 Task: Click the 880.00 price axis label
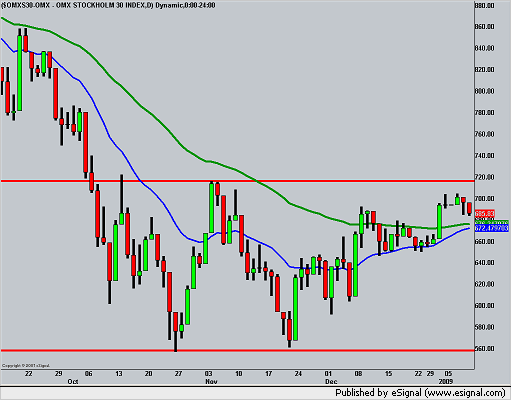tap(485, 5)
